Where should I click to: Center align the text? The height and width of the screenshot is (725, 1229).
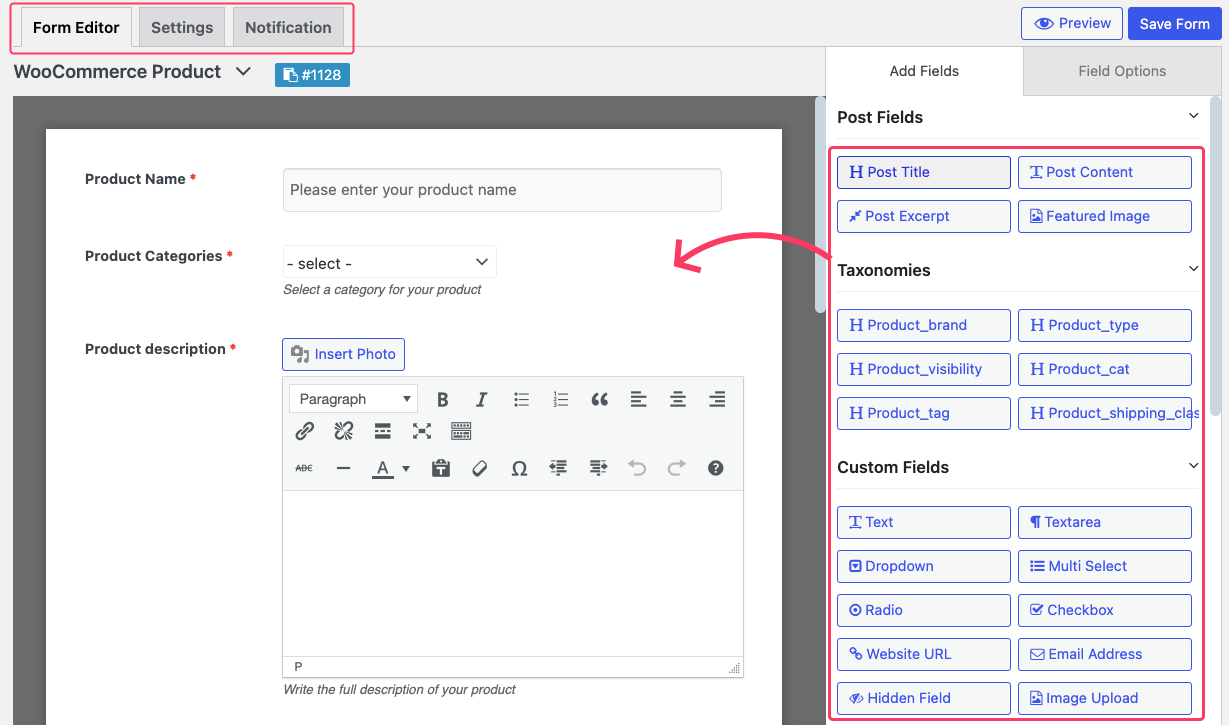pyautogui.click(x=677, y=399)
